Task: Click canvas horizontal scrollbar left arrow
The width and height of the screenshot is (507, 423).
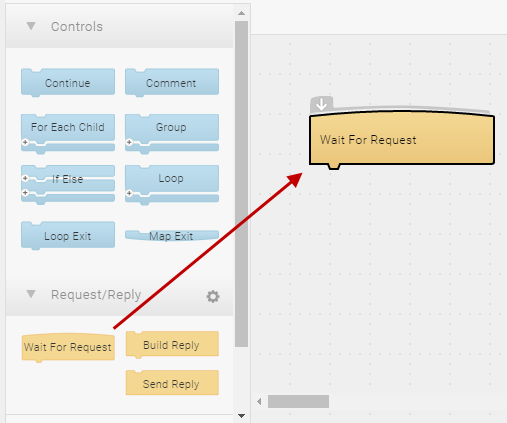Action: click(259, 402)
